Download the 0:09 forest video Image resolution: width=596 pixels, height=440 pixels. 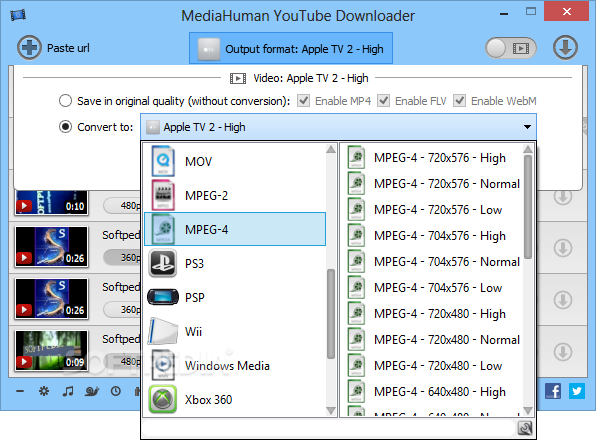click(563, 351)
